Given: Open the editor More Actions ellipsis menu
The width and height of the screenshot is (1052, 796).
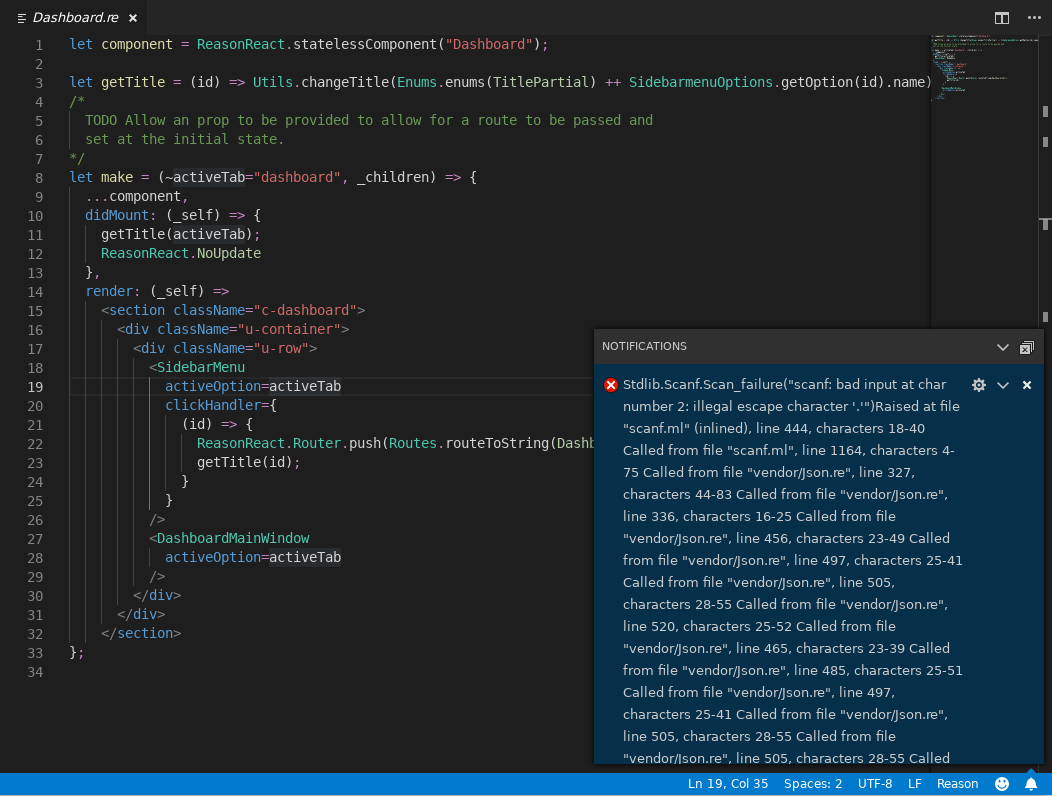Looking at the screenshot, I should [x=1034, y=18].
